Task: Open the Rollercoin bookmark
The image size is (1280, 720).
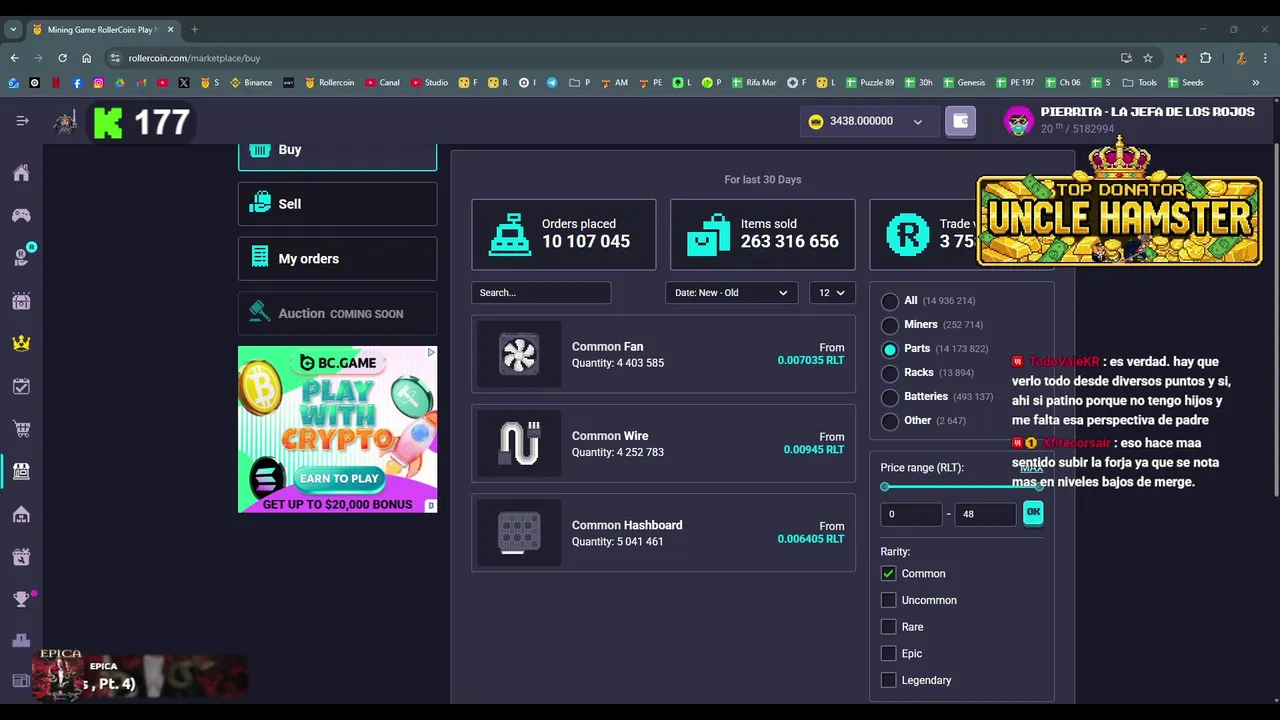Action: point(329,83)
